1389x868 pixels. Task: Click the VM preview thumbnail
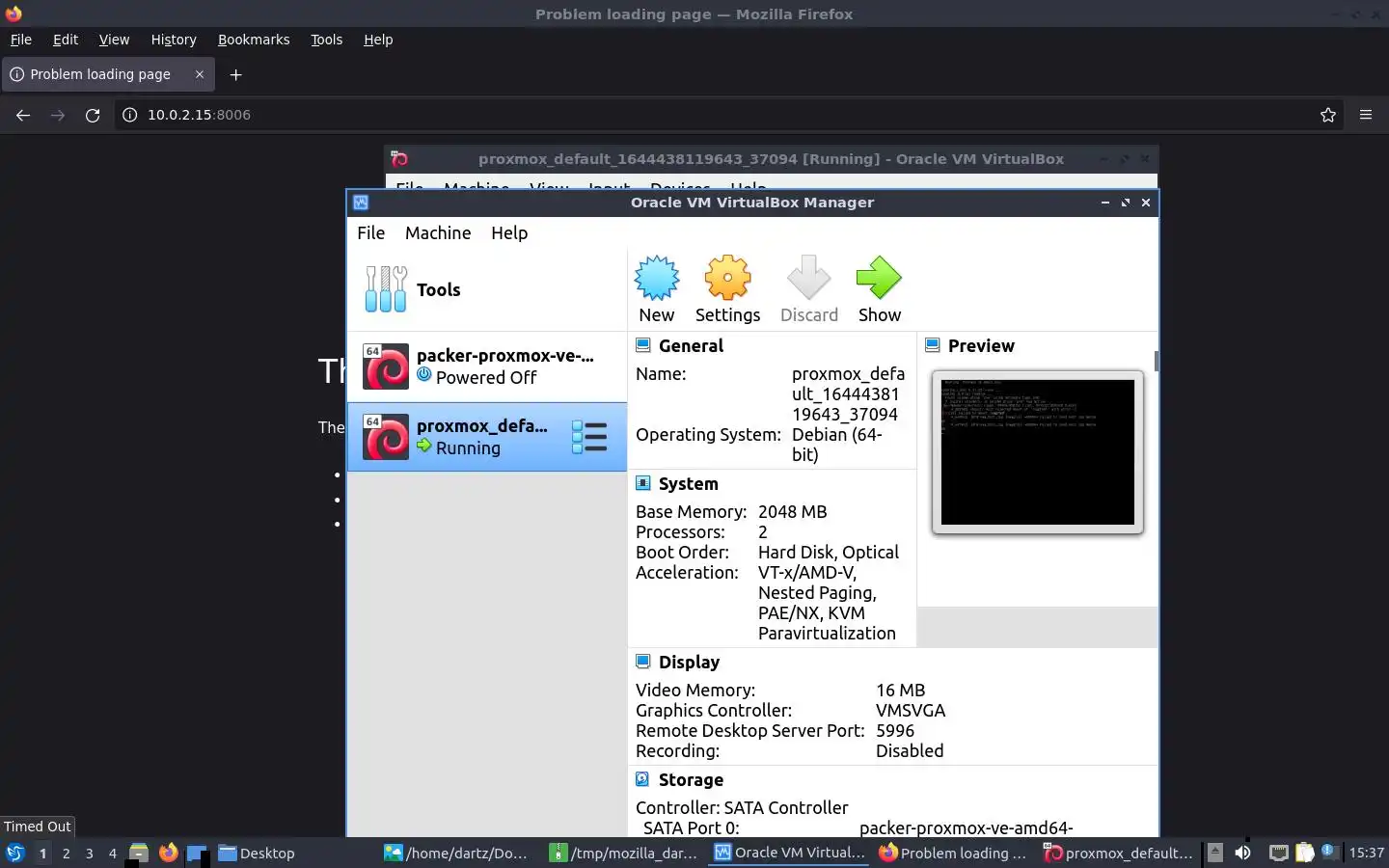coord(1038,452)
